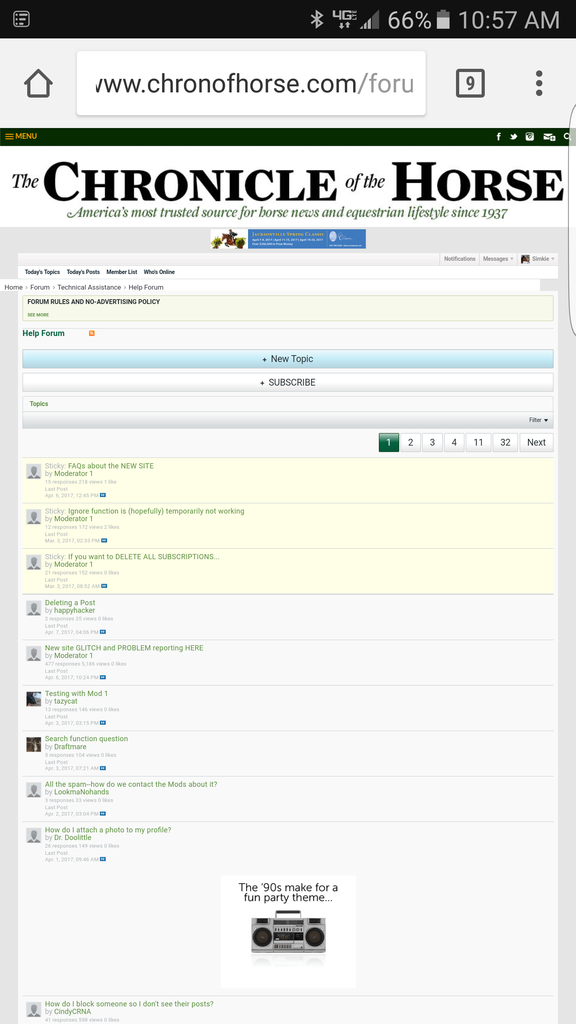Open 'Deleting a Post' topic

[70, 602]
